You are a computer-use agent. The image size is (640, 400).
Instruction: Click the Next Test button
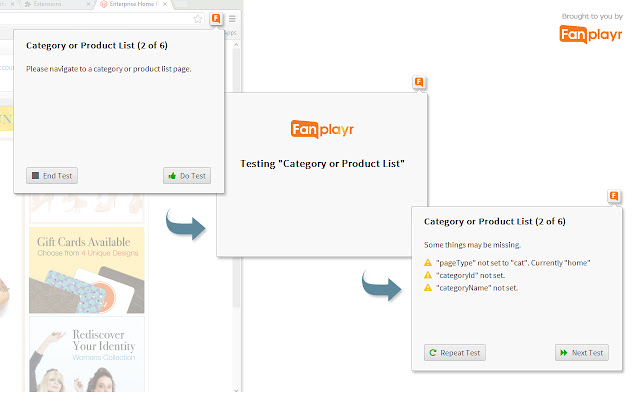(582, 353)
